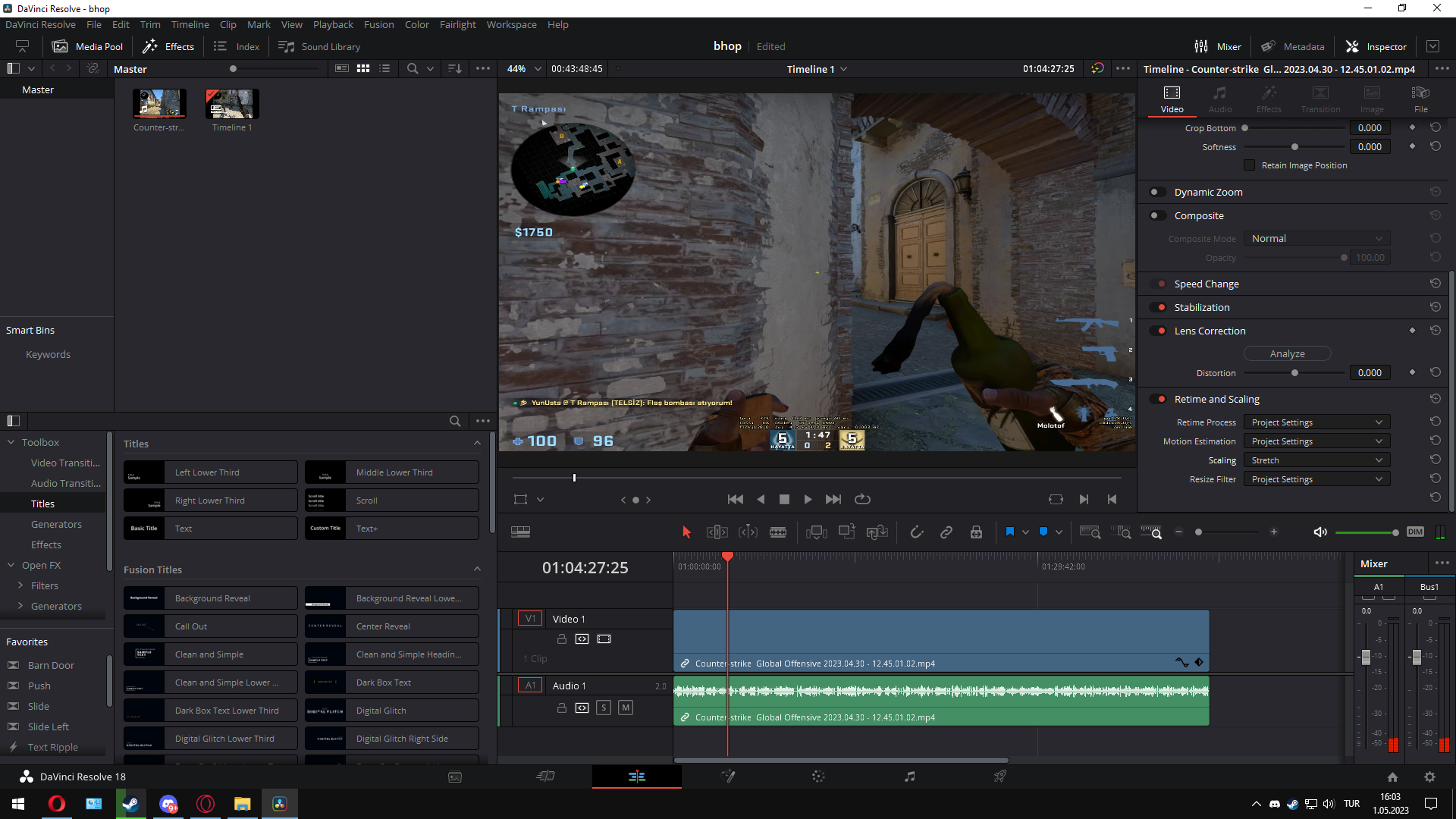Toggle the Dynamic Zoom enable switch
Screen dimensions: 1456x819
pos(1158,192)
